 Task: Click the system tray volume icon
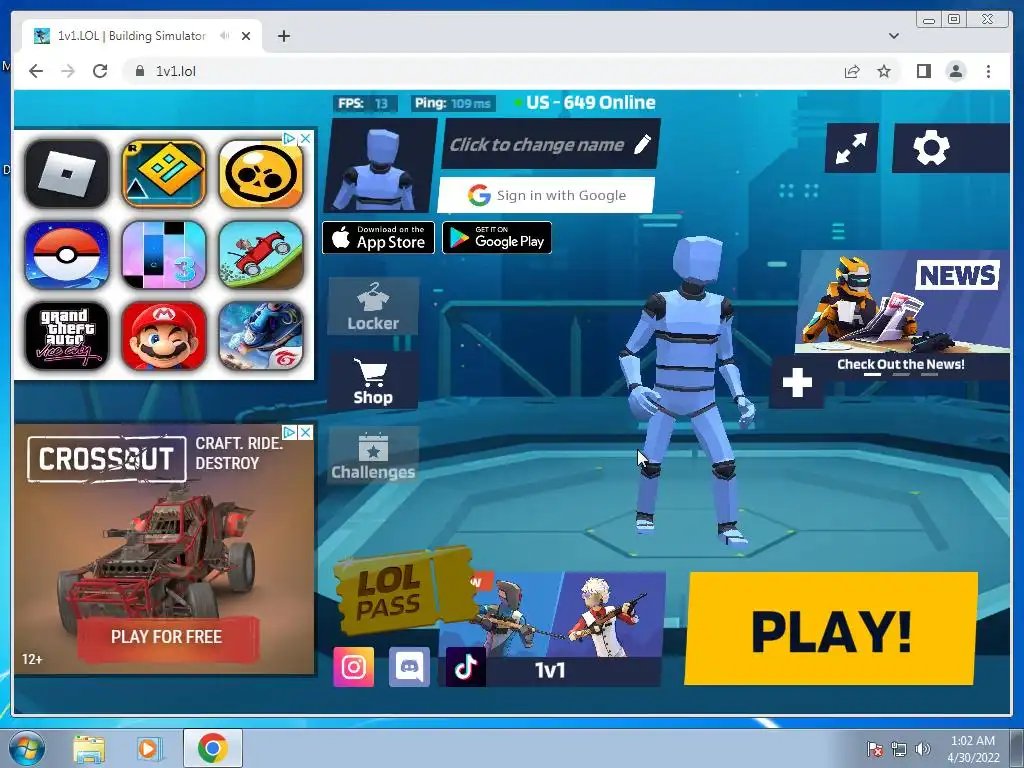click(923, 749)
